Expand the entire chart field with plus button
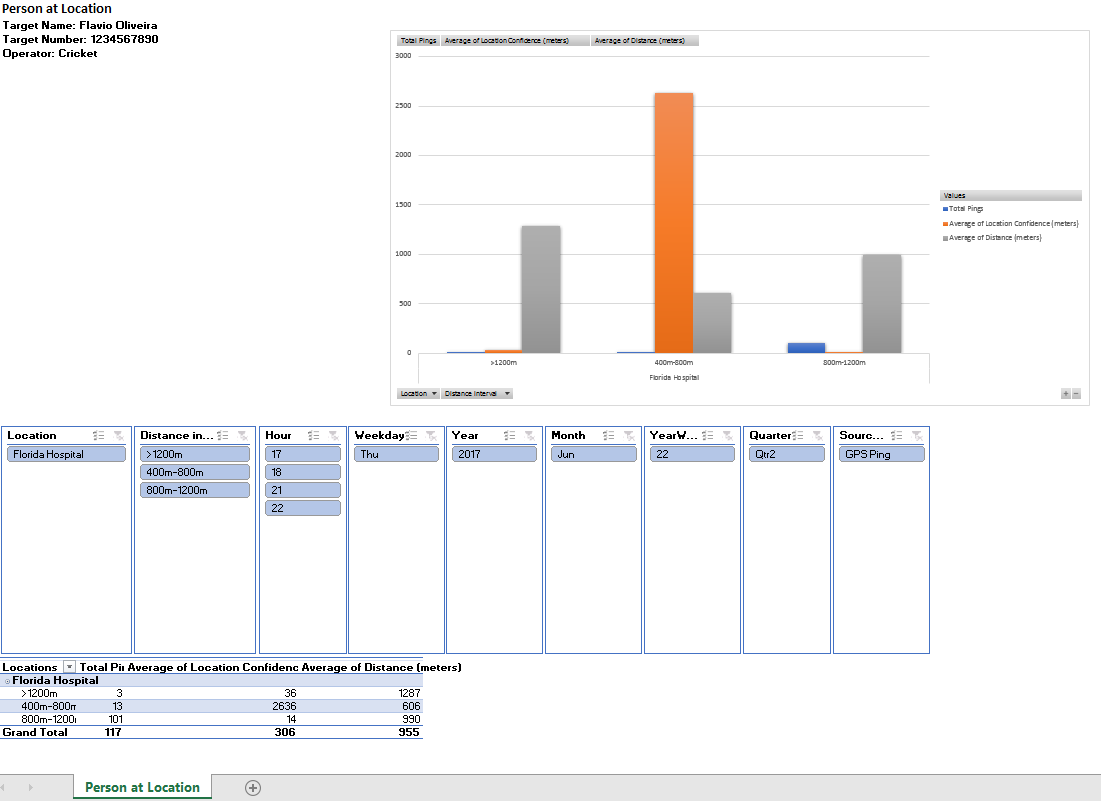This screenshot has width=1101, height=801. tap(1067, 394)
